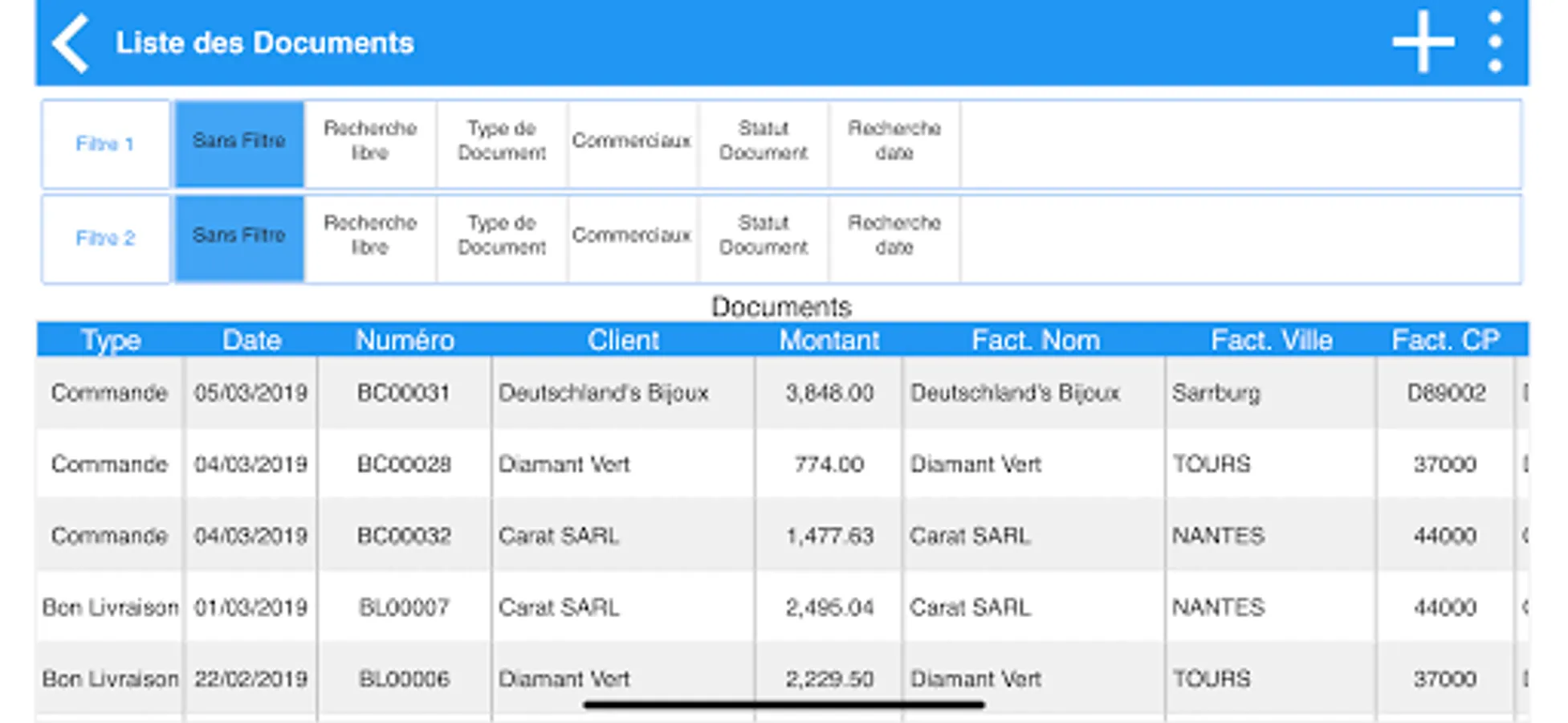Screen dimensions: 1568x723
Task: Open the three-dot overflow menu
Action: [x=1495, y=42]
